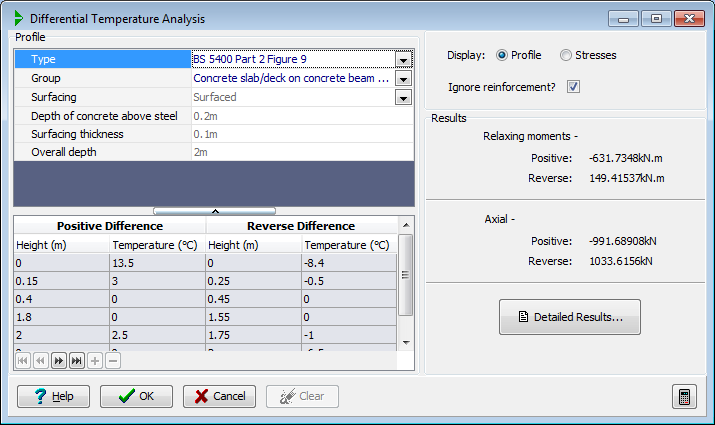This screenshot has height=425, width=715.
Task: Maximize the Differential Temperature Analysis window
Action: pos(656,19)
